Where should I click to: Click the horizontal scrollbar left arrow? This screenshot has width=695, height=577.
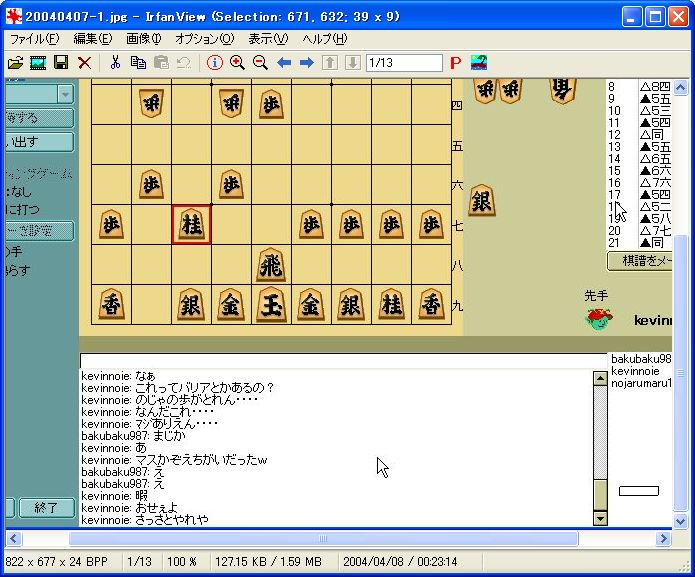coord(15,539)
